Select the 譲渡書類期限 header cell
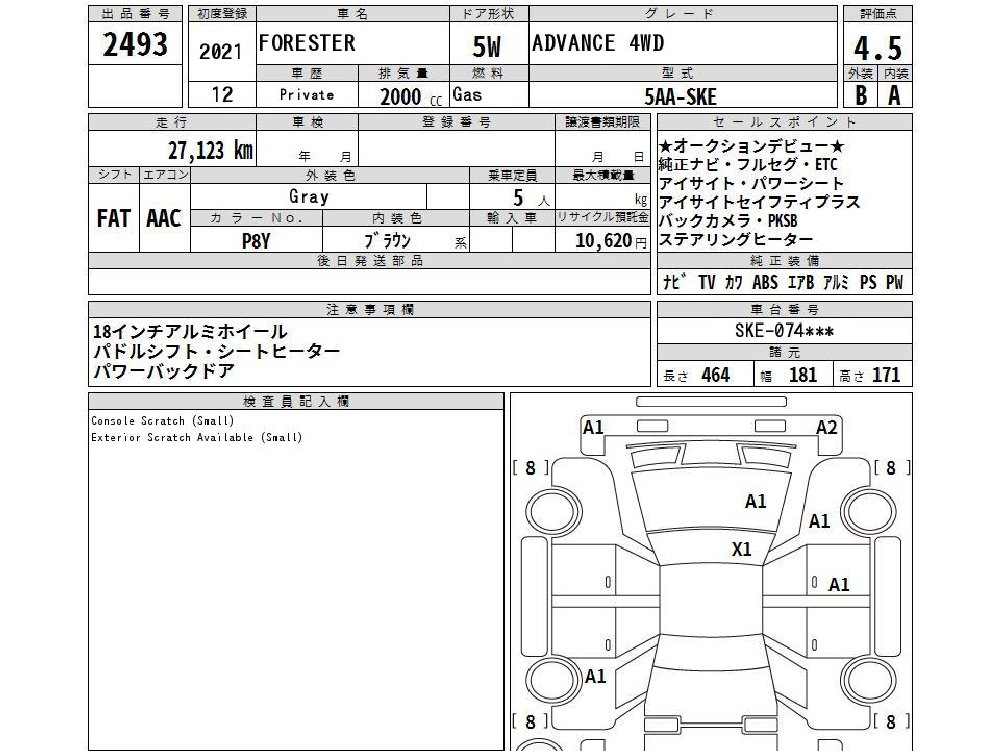This screenshot has width=1001, height=751. (x=603, y=122)
